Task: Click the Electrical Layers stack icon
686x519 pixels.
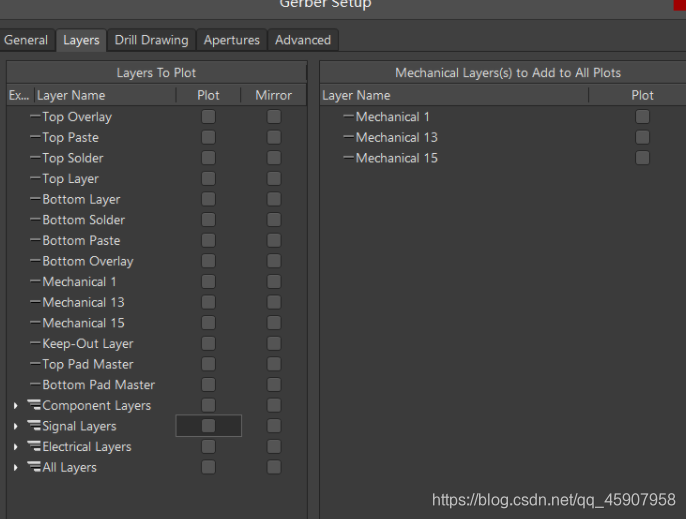Action: click(x=34, y=446)
